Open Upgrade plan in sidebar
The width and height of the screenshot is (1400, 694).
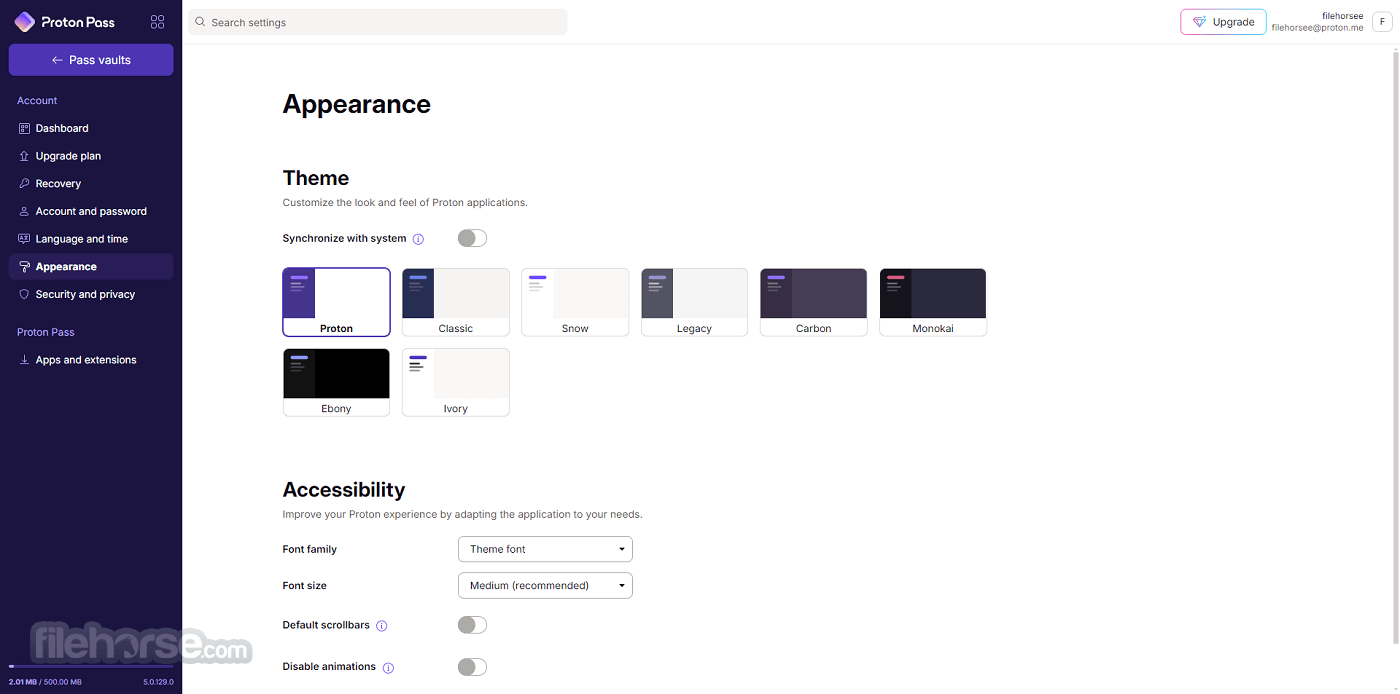(91, 156)
